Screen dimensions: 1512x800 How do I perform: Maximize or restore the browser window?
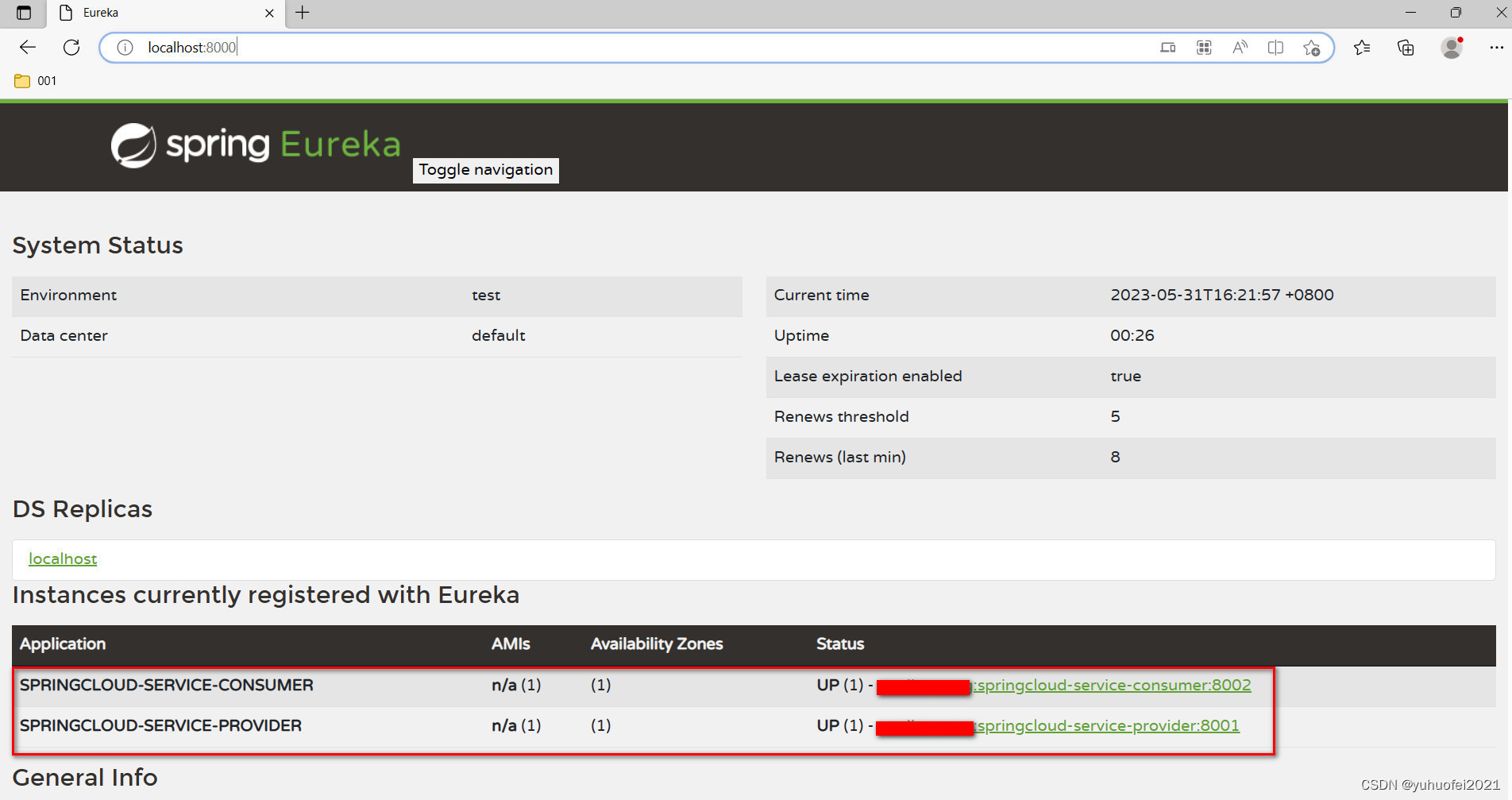coord(1455,13)
